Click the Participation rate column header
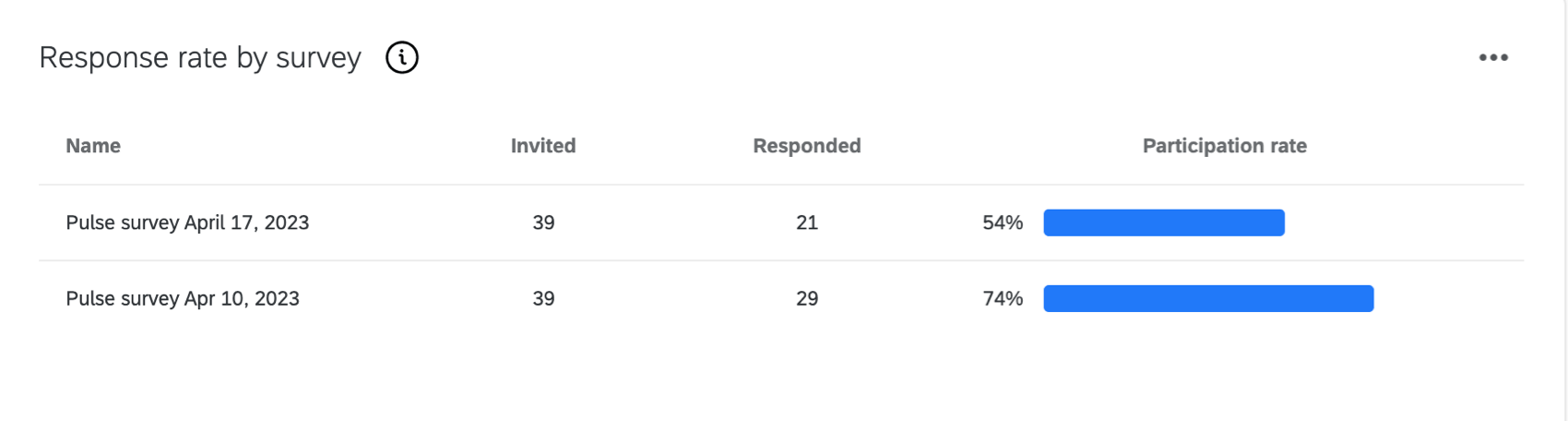The width and height of the screenshot is (1568, 421). coord(1224,146)
